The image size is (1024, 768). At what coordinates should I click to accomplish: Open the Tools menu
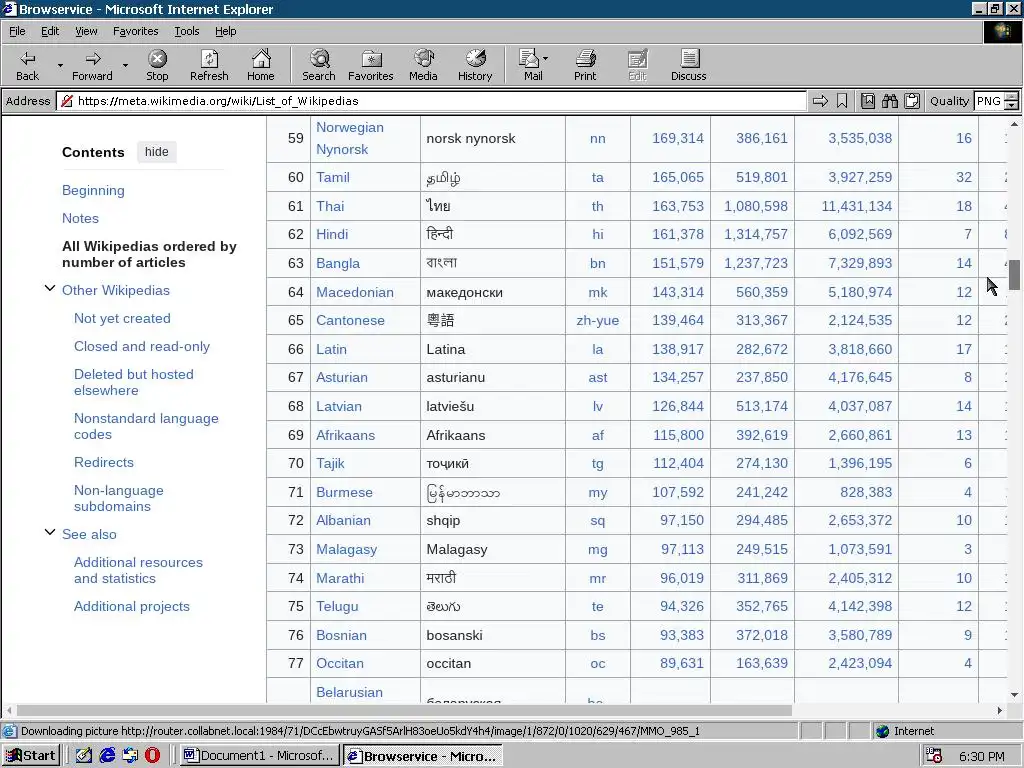click(x=186, y=31)
